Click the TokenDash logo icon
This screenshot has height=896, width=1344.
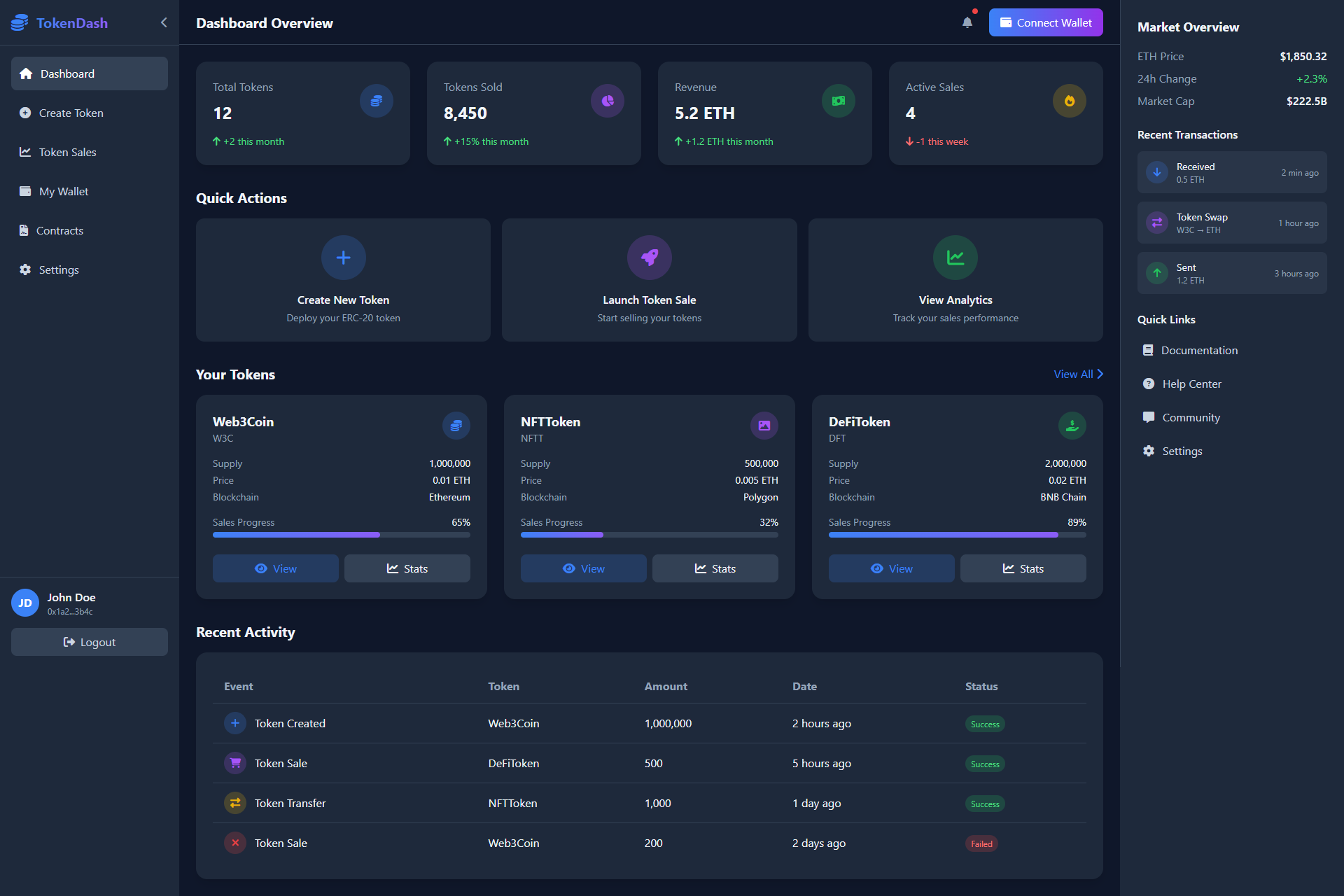click(17, 22)
